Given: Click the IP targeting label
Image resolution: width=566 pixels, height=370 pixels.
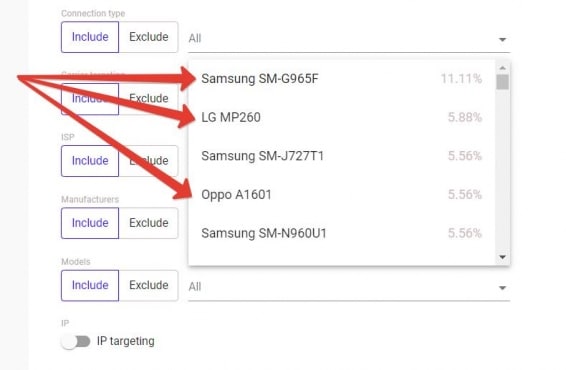Looking at the screenshot, I should (126, 341).
